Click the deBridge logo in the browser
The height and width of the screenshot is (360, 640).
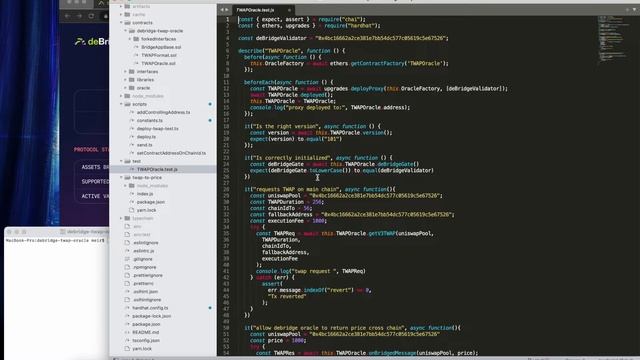92,42
